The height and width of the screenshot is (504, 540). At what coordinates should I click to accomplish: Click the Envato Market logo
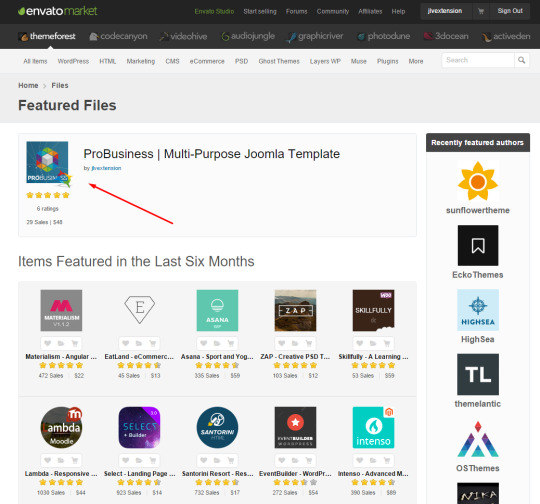click(x=58, y=11)
